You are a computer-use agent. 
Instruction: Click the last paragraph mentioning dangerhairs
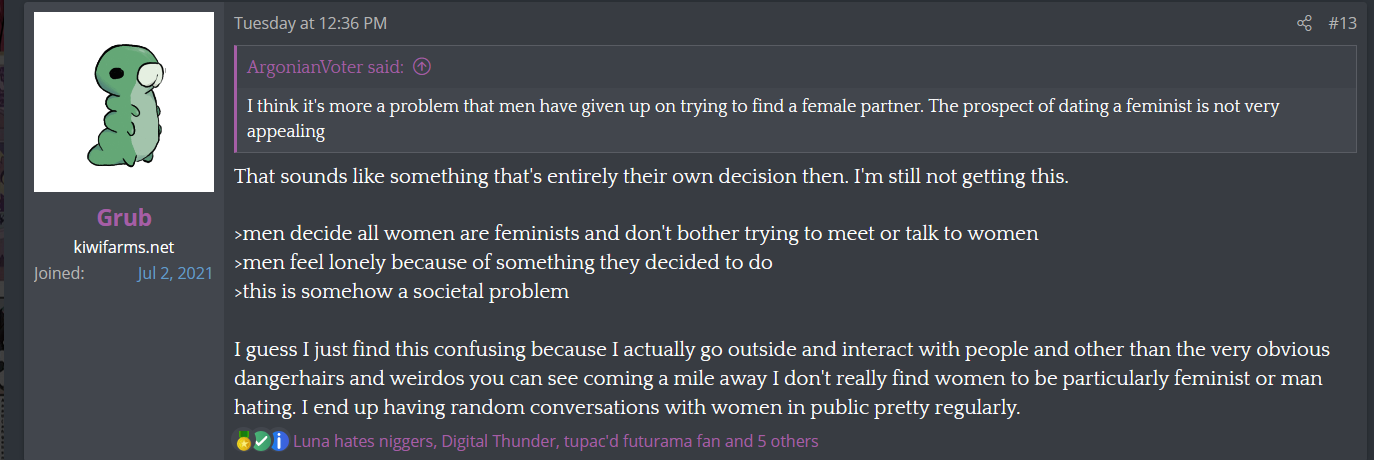point(782,379)
